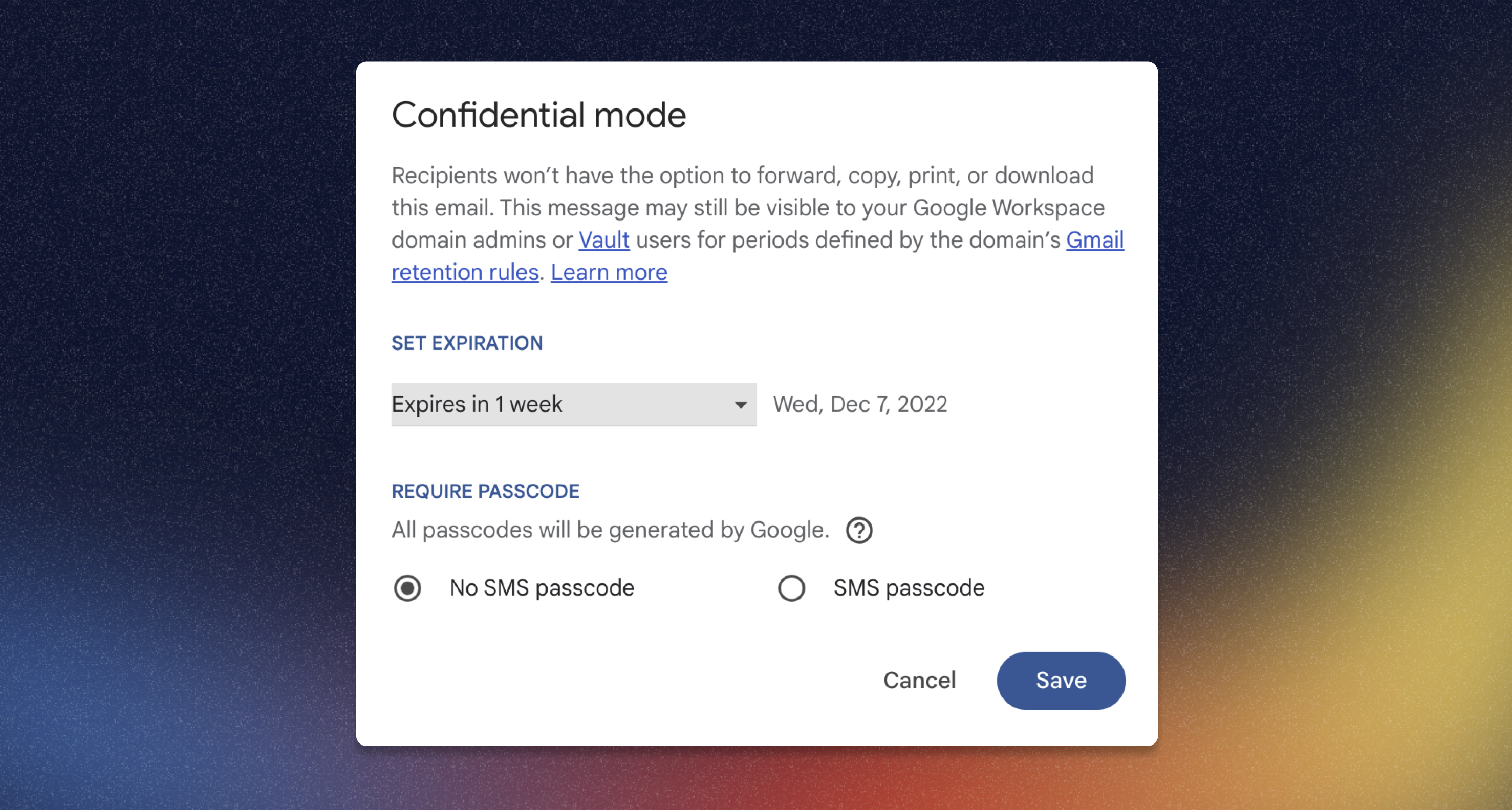Click the expiration date Wed, Dec 7, 2022

860,404
